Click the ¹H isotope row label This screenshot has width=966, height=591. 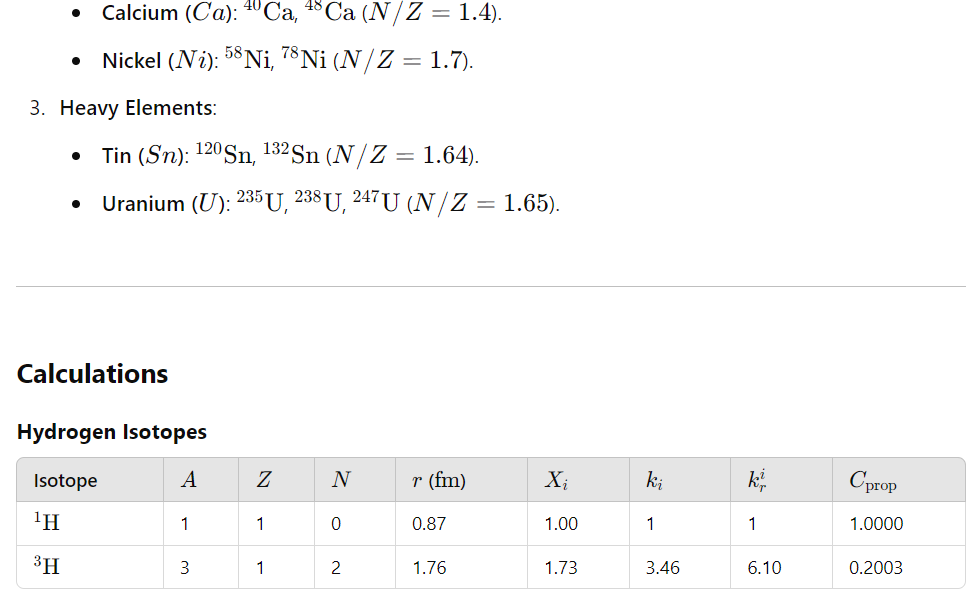coord(47,522)
